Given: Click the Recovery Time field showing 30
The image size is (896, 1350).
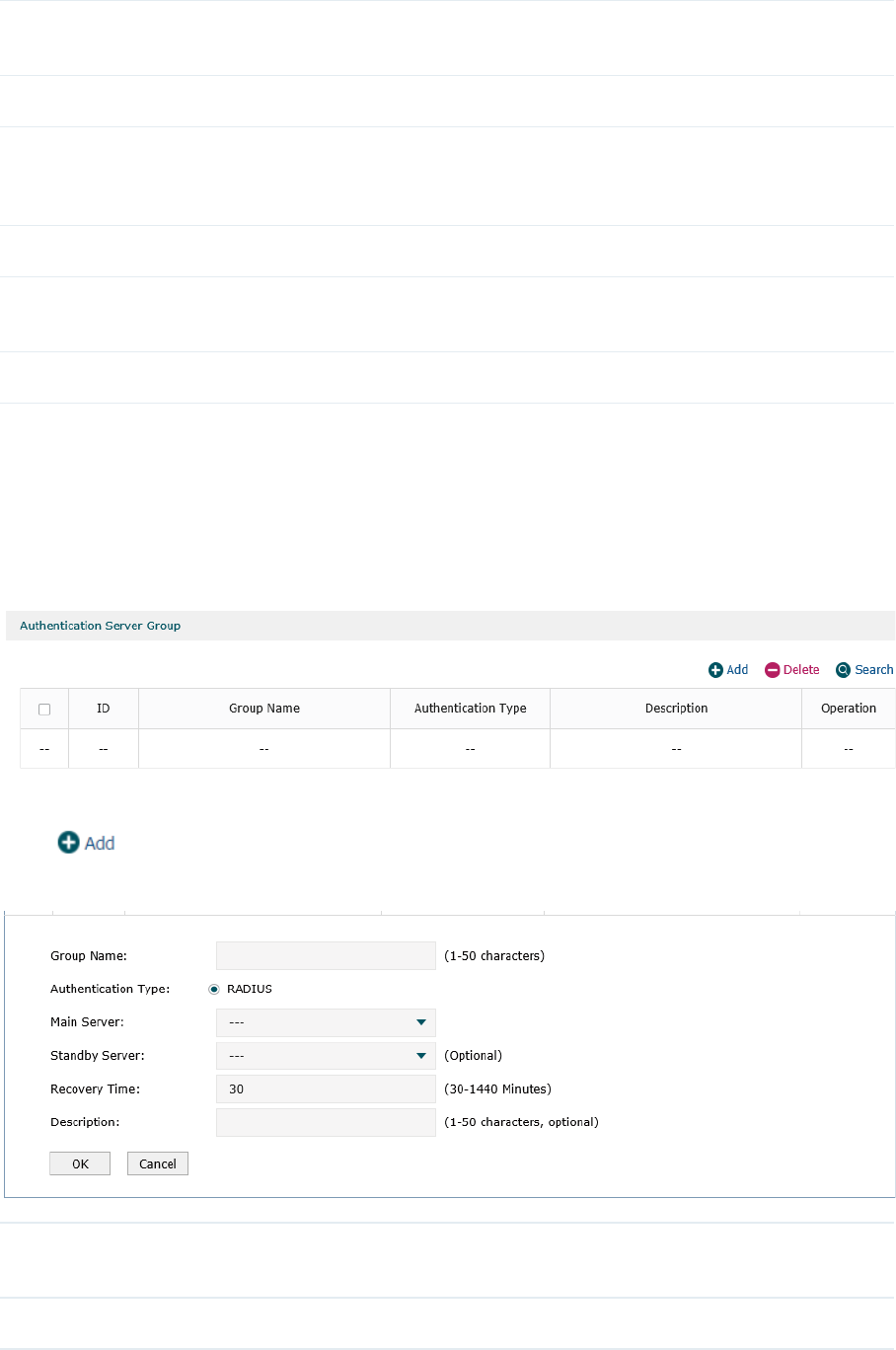Looking at the screenshot, I should [x=326, y=1089].
